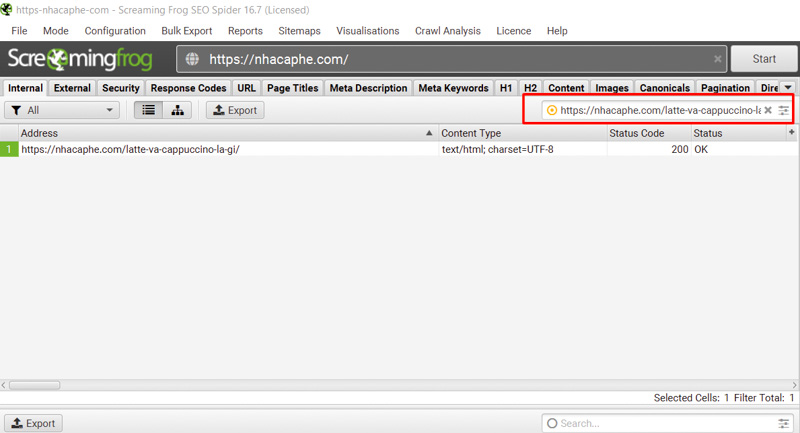This screenshot has height=433, width=800.
Task: Open search filter options in top filter box
Action: pyautogui.click(x=784, y=110)
